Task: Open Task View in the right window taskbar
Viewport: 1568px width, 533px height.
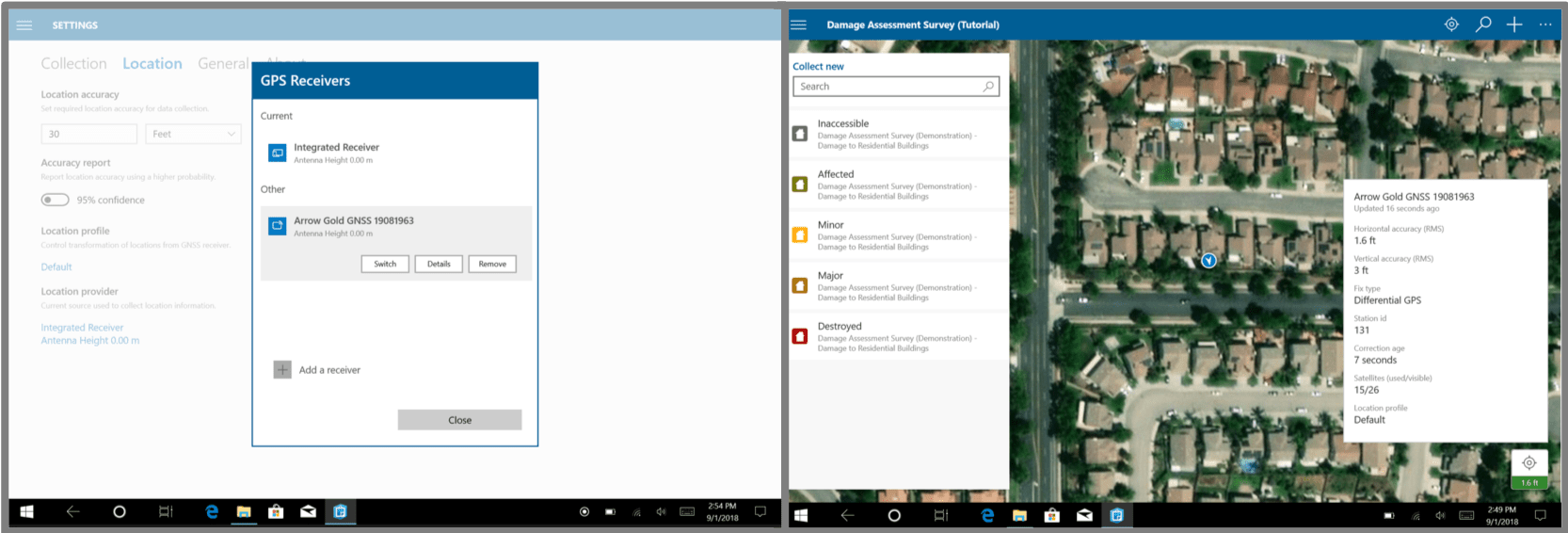Action: 940,515
